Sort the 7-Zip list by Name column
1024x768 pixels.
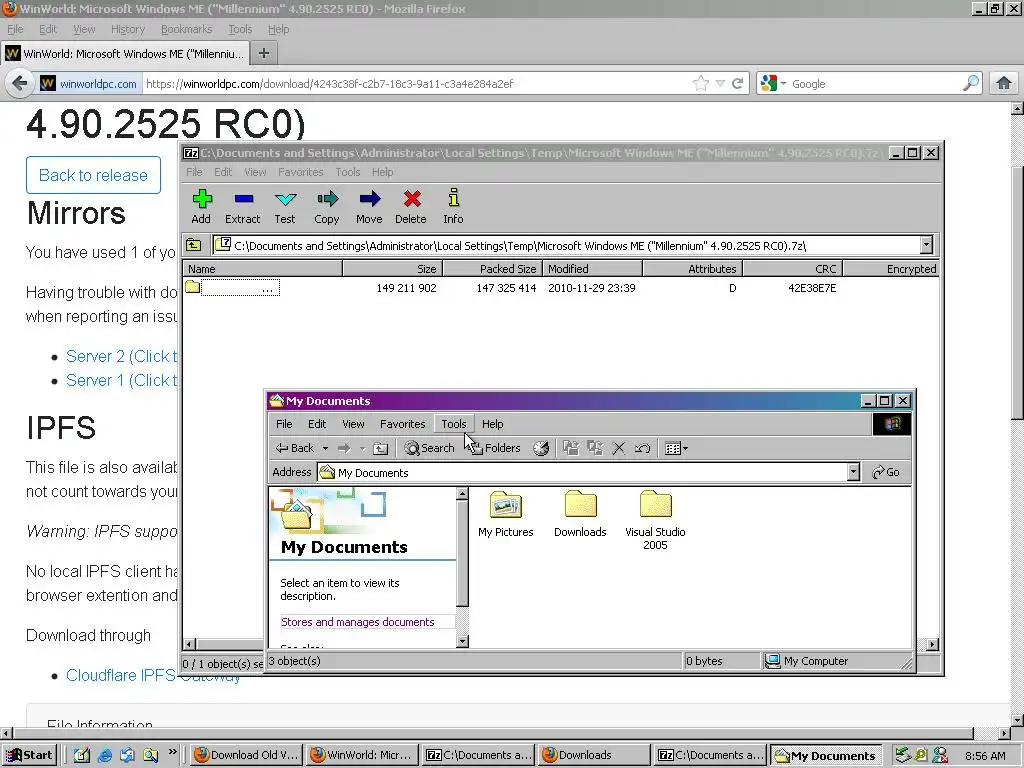[263, 268]
